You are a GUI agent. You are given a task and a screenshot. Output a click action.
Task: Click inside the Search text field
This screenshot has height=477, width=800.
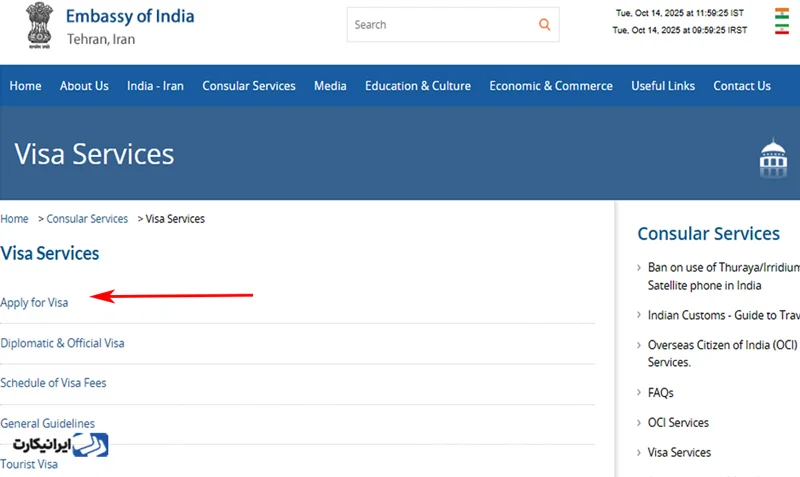[x=440, y=25]
